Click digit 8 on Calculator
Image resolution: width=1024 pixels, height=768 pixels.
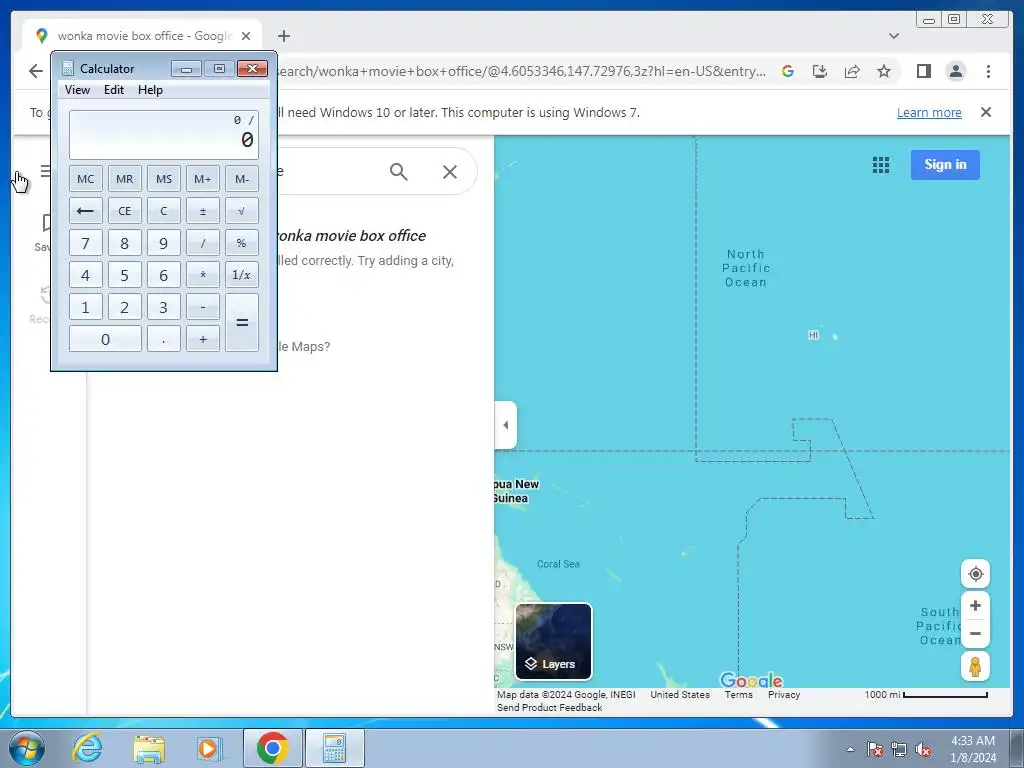click(125, 243)
